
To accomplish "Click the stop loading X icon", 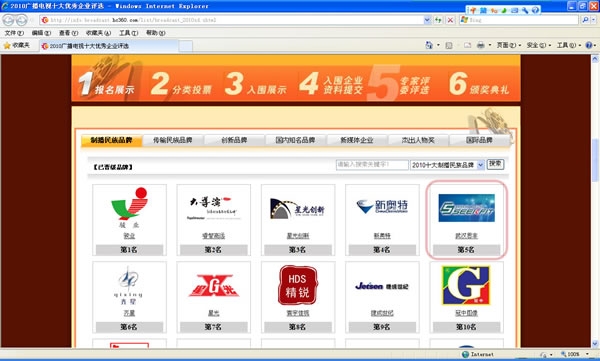I will (451, 20).
